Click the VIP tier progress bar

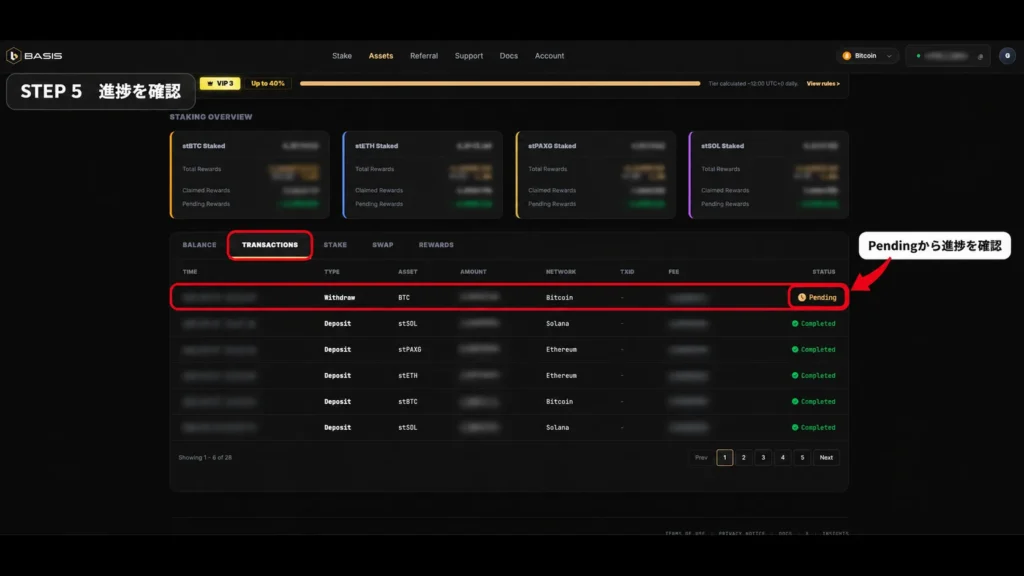500,84
